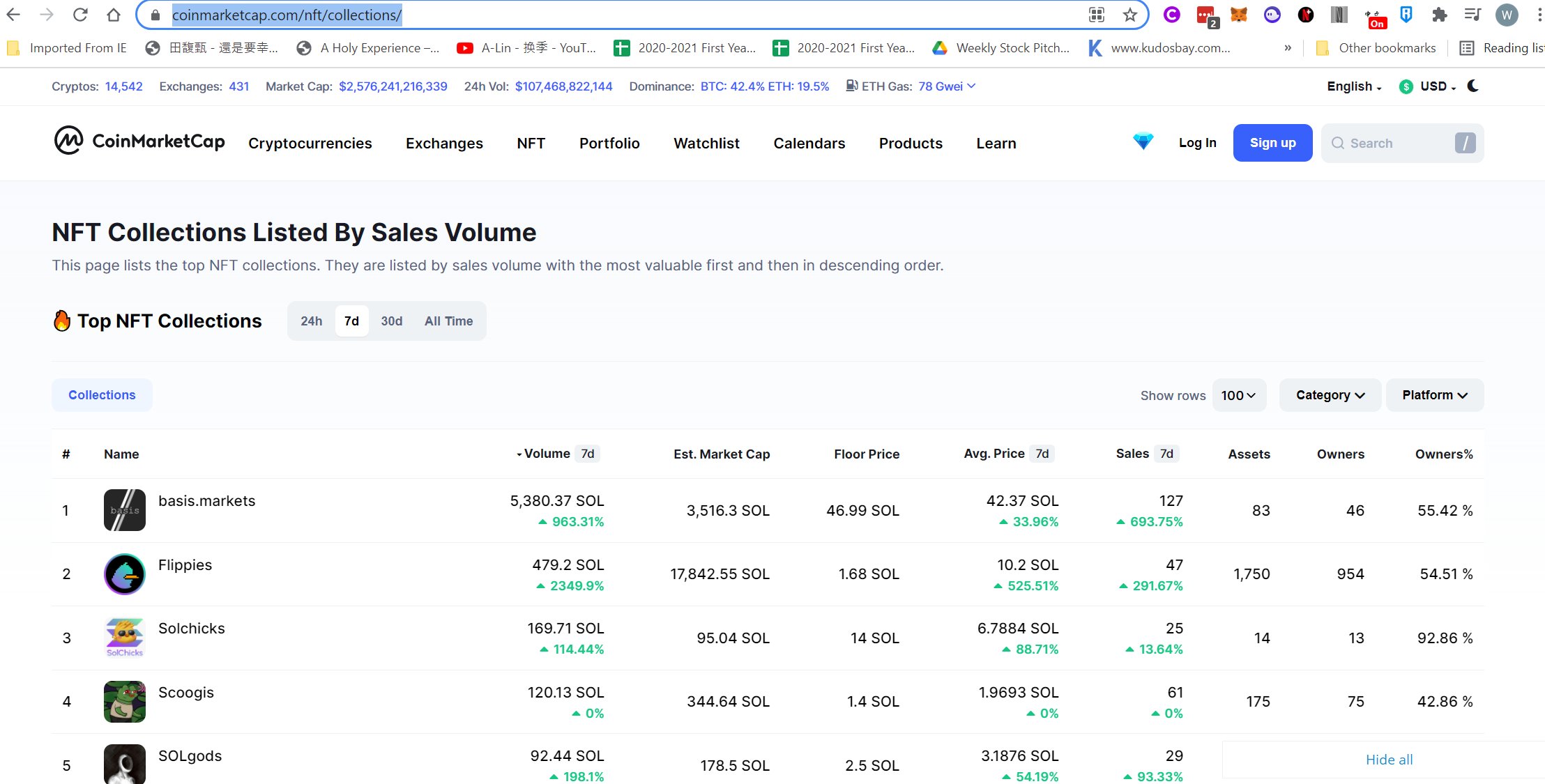Click the CoinMarketCap logo
1545x784 pixels.
(139, 141)
